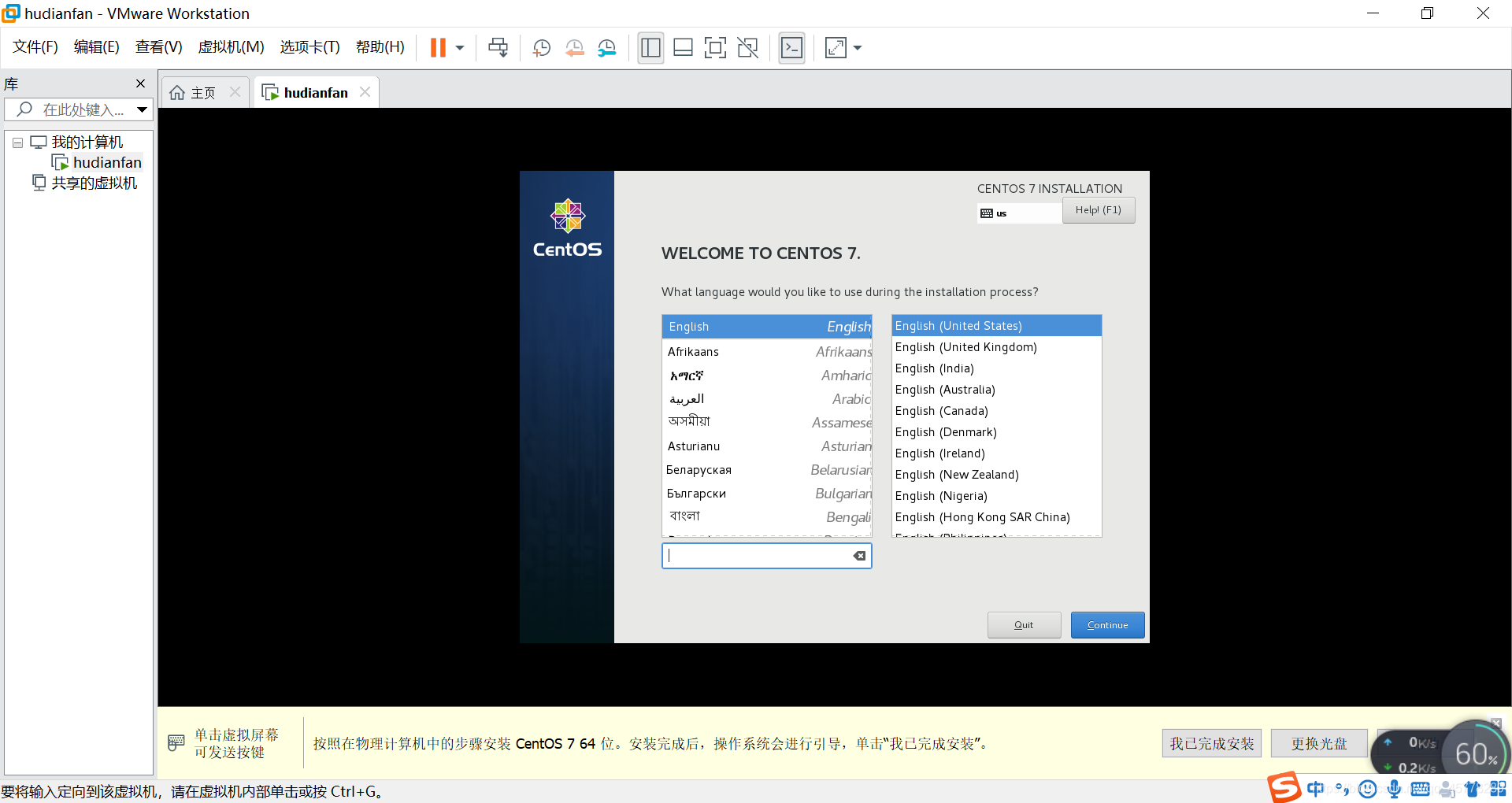
Task: Choose English (Ireland) locale
Action: click(x=996, y=453)
